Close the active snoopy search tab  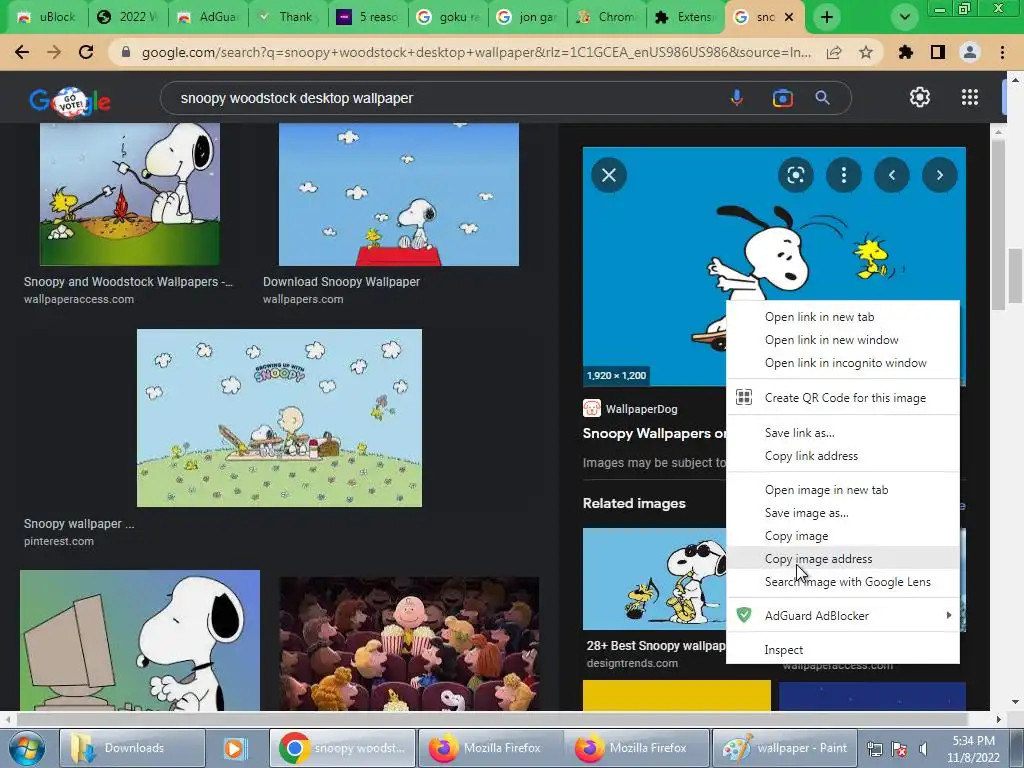tap(789, 17)
